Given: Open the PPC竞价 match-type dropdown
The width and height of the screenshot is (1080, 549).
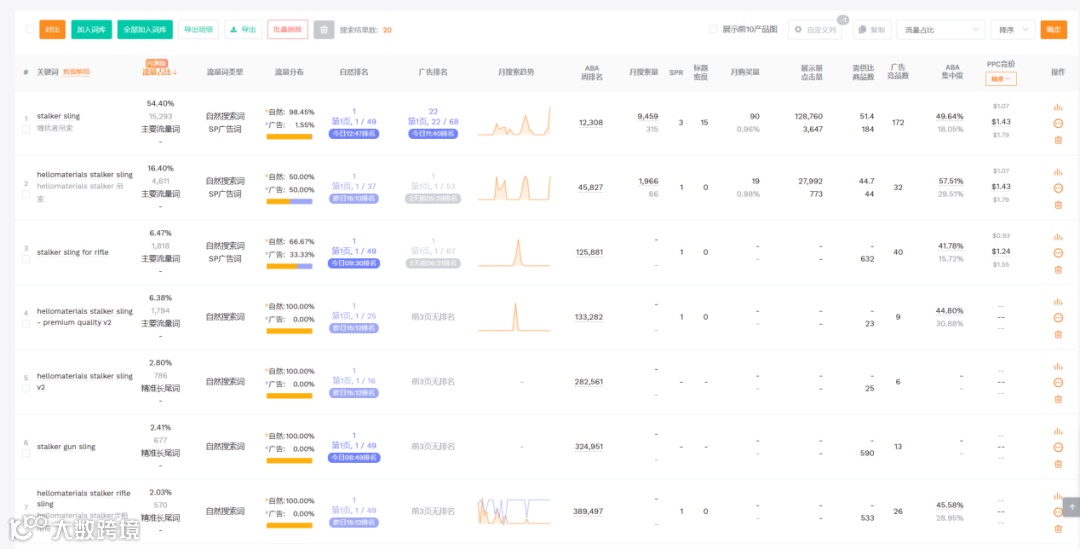Looking at the screenshot, I should (x=1000, y=79).
